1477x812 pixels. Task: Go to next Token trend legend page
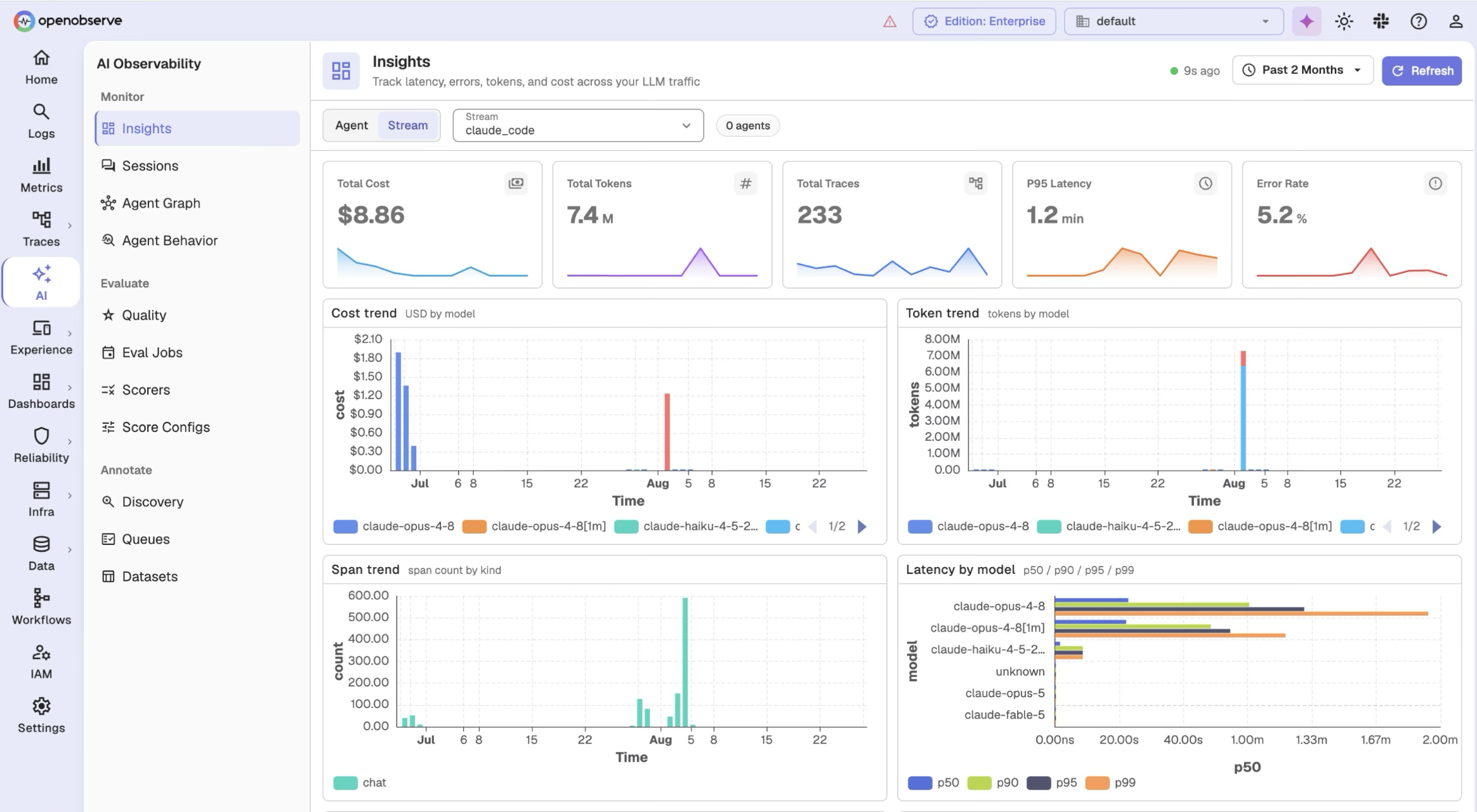(1436, 527)
